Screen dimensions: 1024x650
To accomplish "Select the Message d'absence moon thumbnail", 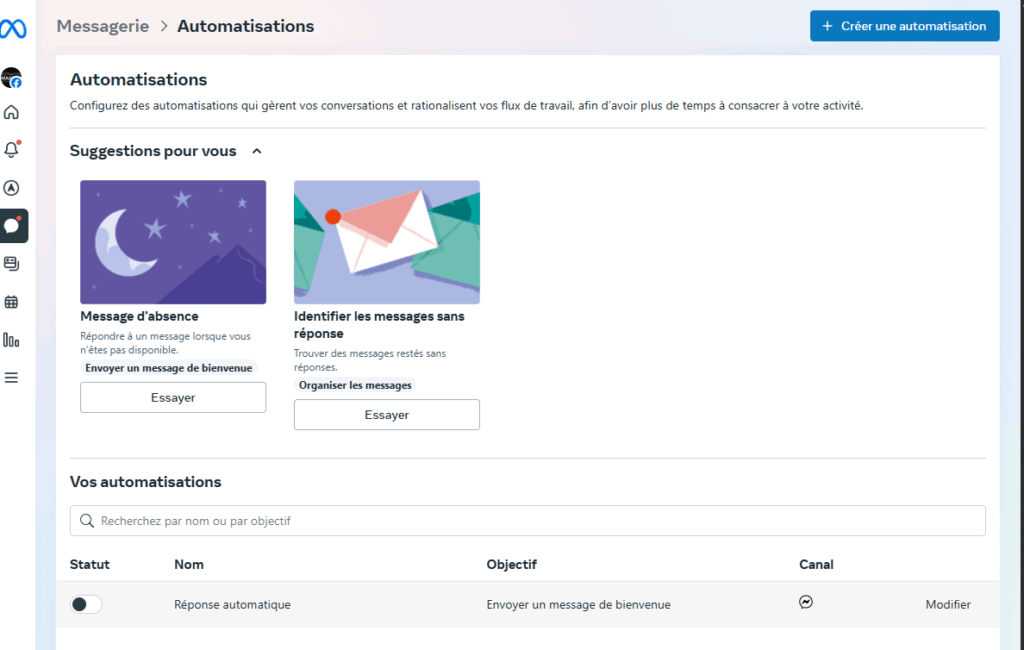I will [x=173, y=242].
